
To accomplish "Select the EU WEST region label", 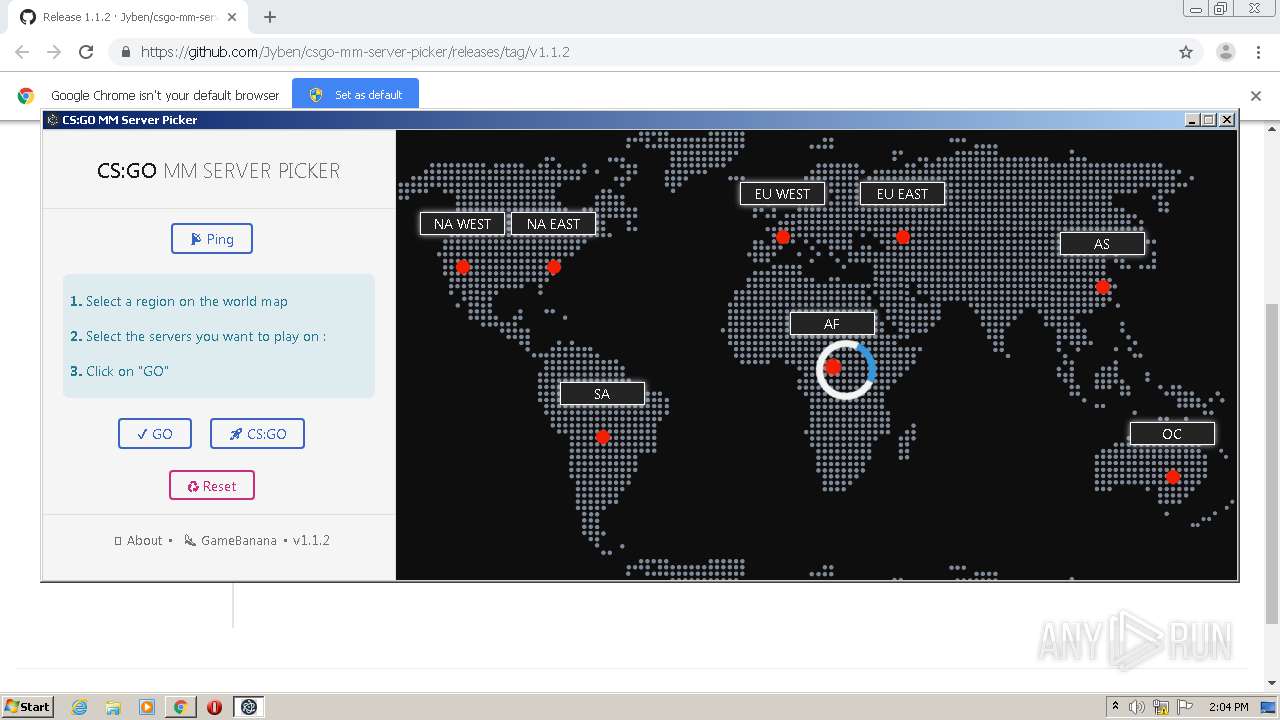I will [x=782, y=194].
